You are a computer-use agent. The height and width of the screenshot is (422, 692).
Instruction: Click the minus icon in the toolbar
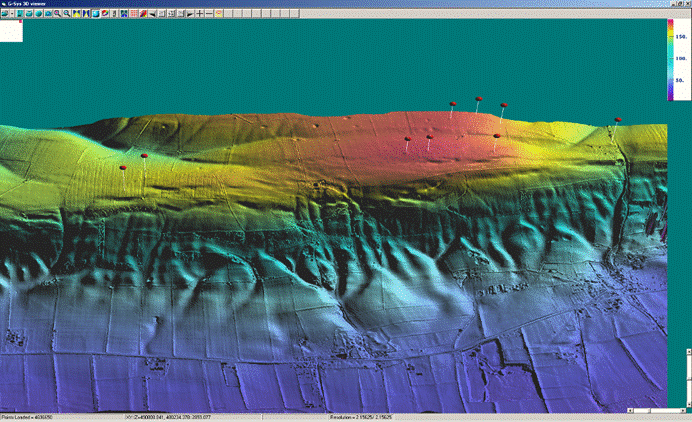(x=209, y=14)
